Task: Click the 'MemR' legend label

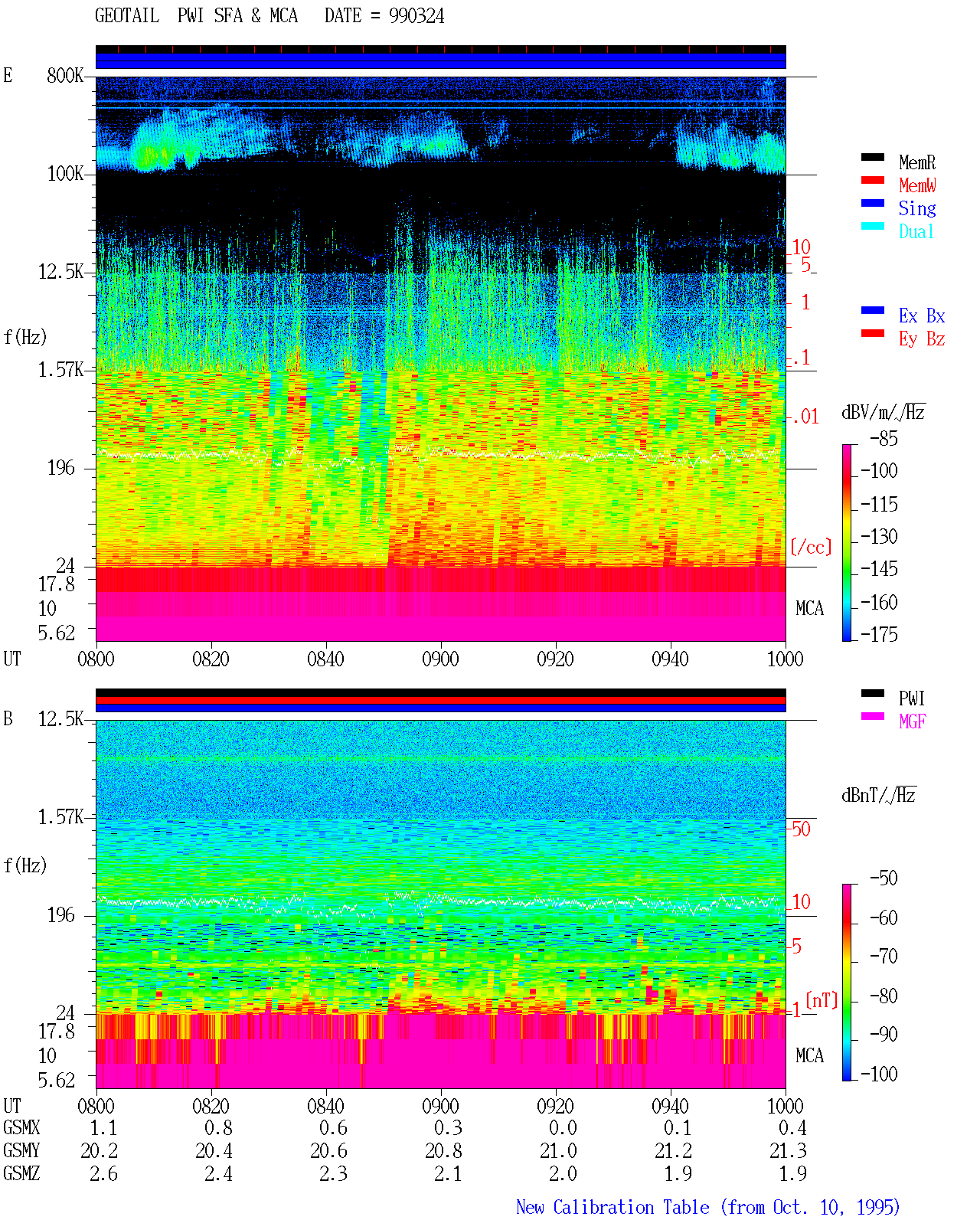Action: [x=917, y=162]
